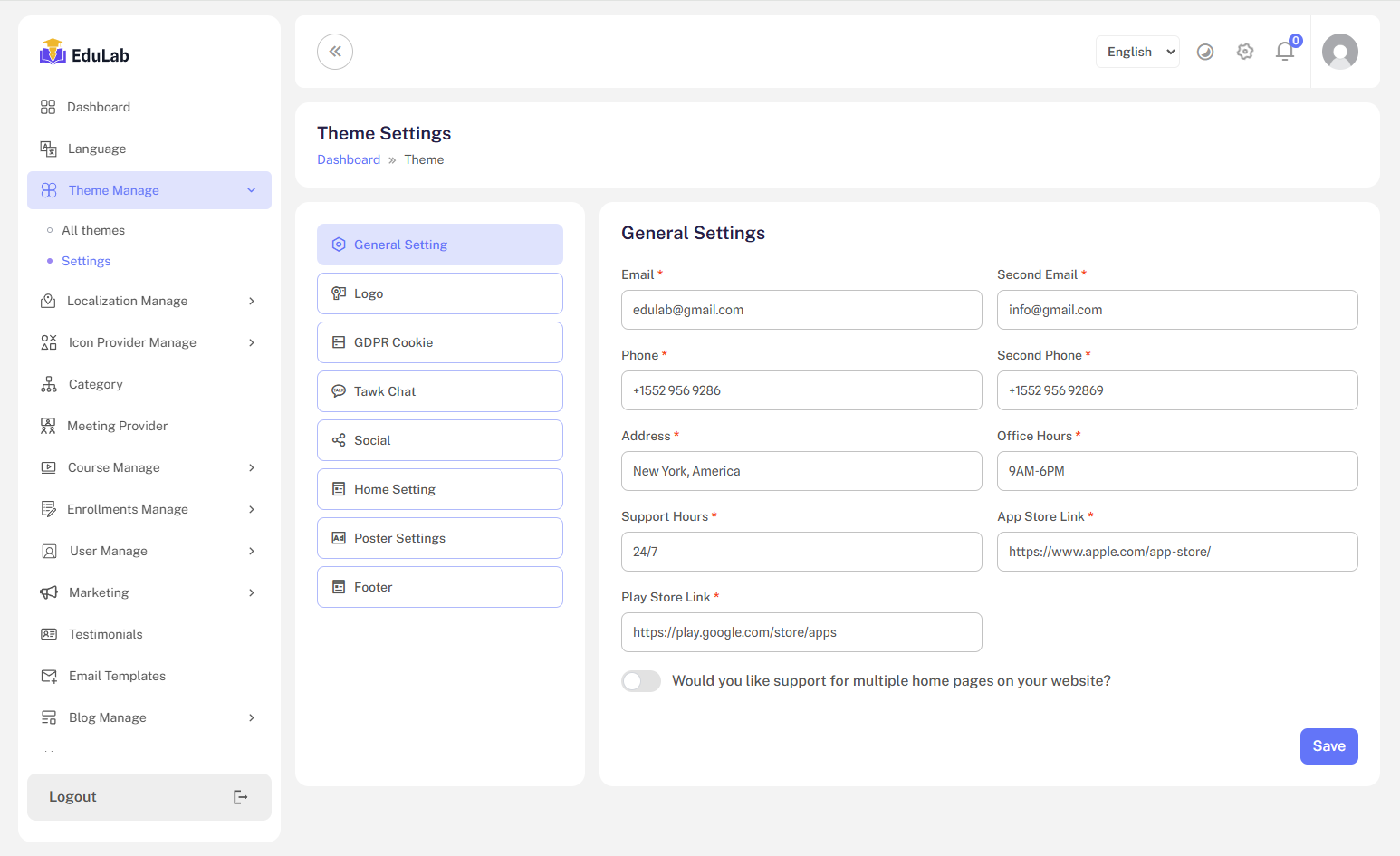
Task: Click the sidebar collapse double-arrow icon
Action: click(335, 52)
